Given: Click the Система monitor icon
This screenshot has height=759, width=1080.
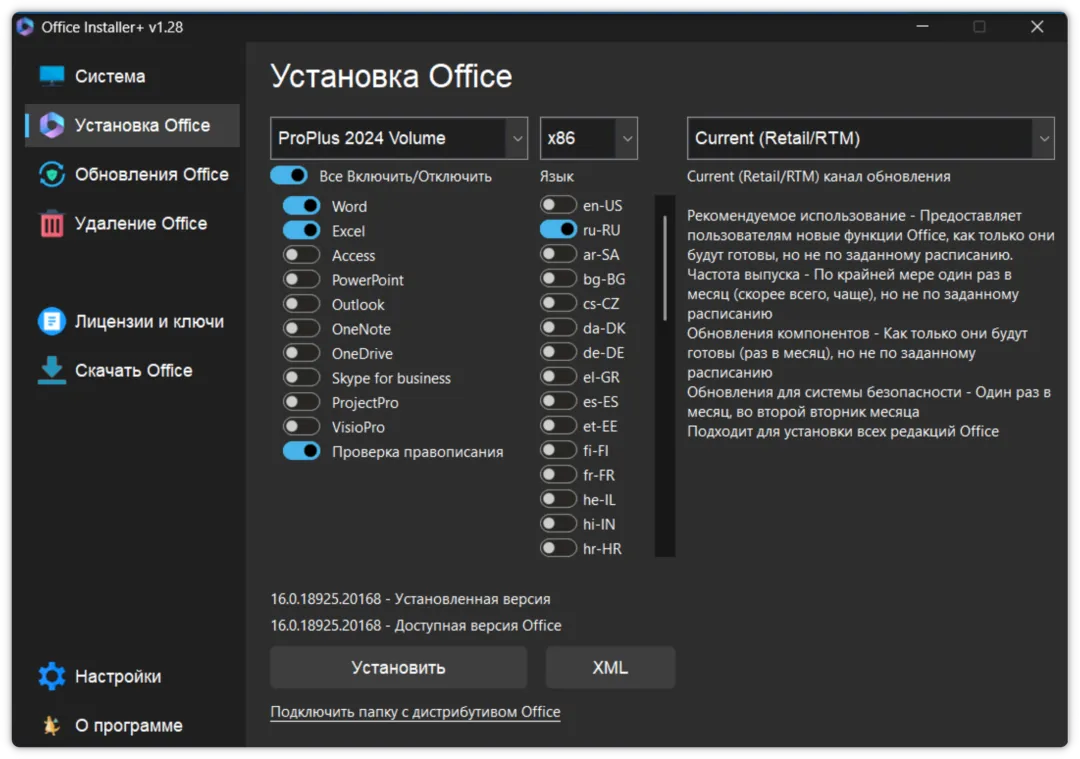Looking at the screenshot, I should point(52,76).
